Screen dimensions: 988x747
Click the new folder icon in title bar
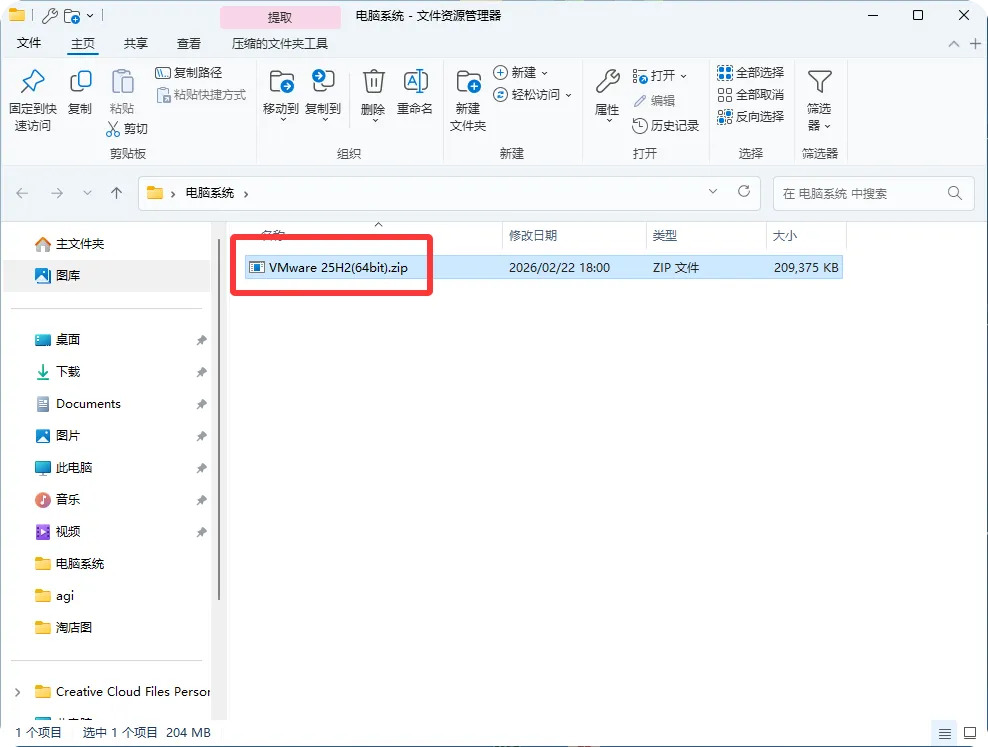point(72,16)
